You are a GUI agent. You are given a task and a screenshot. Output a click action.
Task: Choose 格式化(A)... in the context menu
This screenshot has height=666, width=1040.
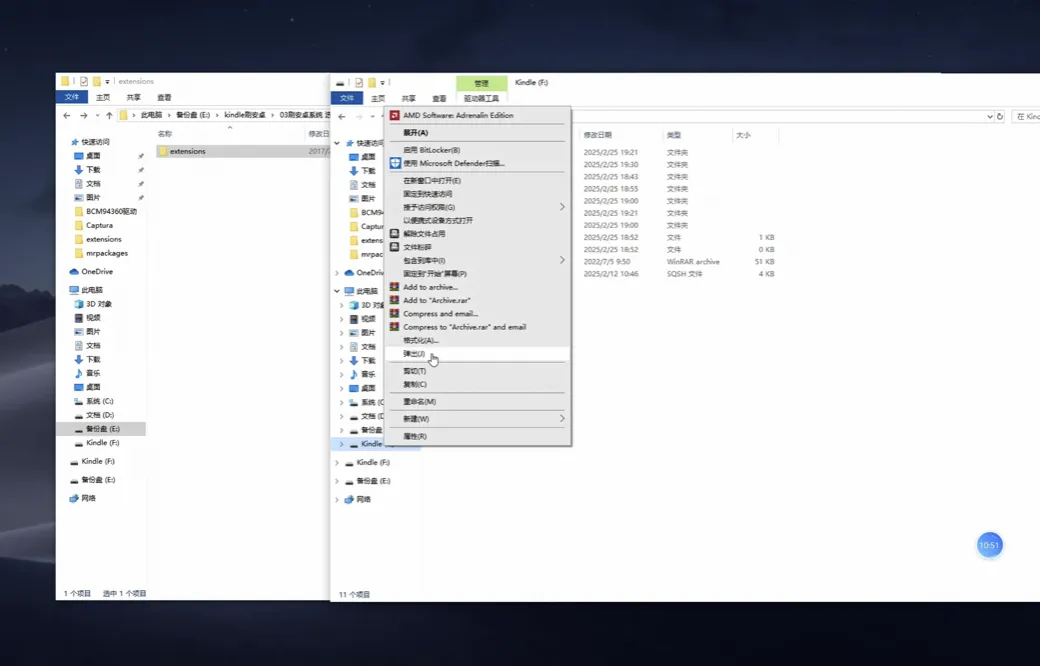pos(477,340)
